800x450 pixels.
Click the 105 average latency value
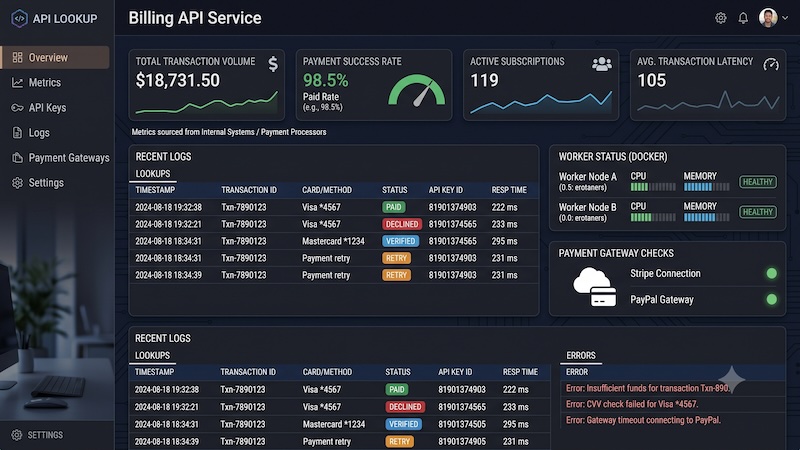pos(652,81)
